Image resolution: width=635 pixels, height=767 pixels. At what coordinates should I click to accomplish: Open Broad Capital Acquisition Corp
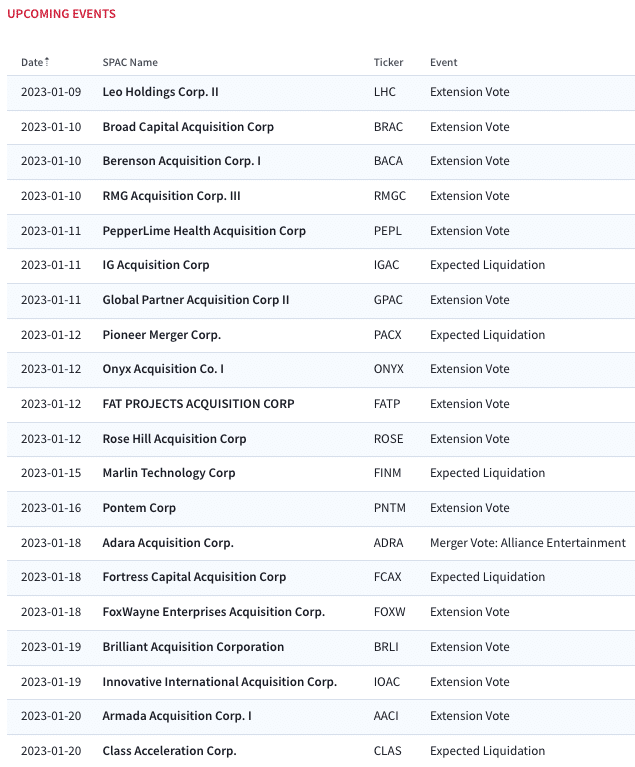click(x=188, y=127)
